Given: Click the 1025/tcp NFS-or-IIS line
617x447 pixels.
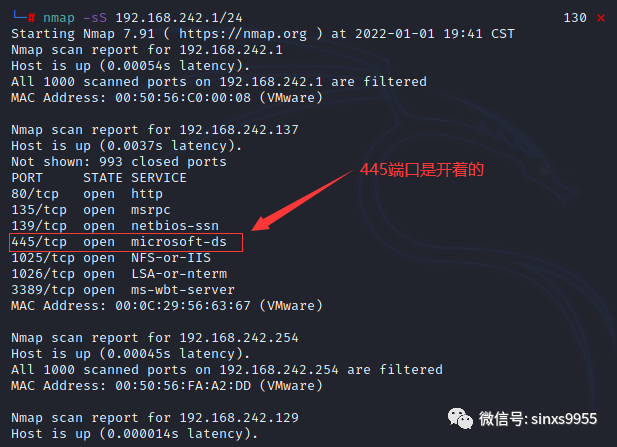Looking at the screenshot, I should tap(111, 258).
